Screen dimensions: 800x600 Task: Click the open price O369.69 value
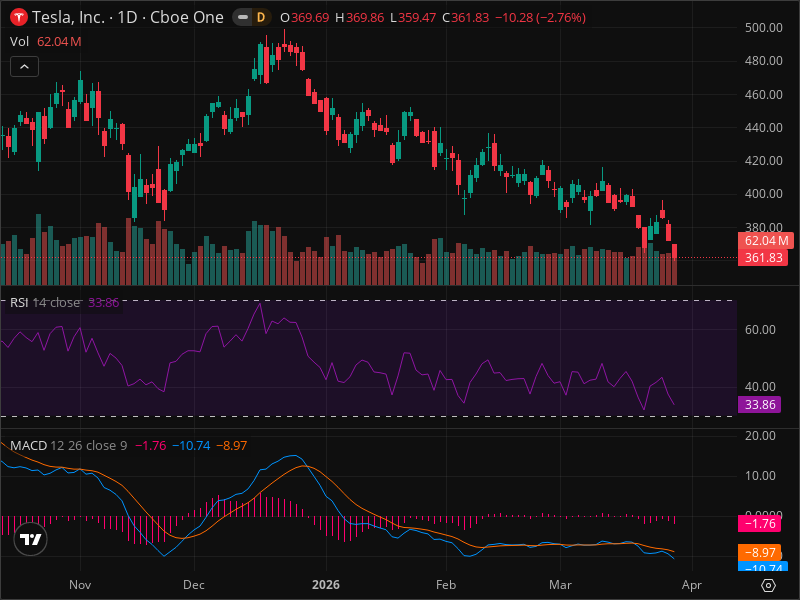pos(305,18)
